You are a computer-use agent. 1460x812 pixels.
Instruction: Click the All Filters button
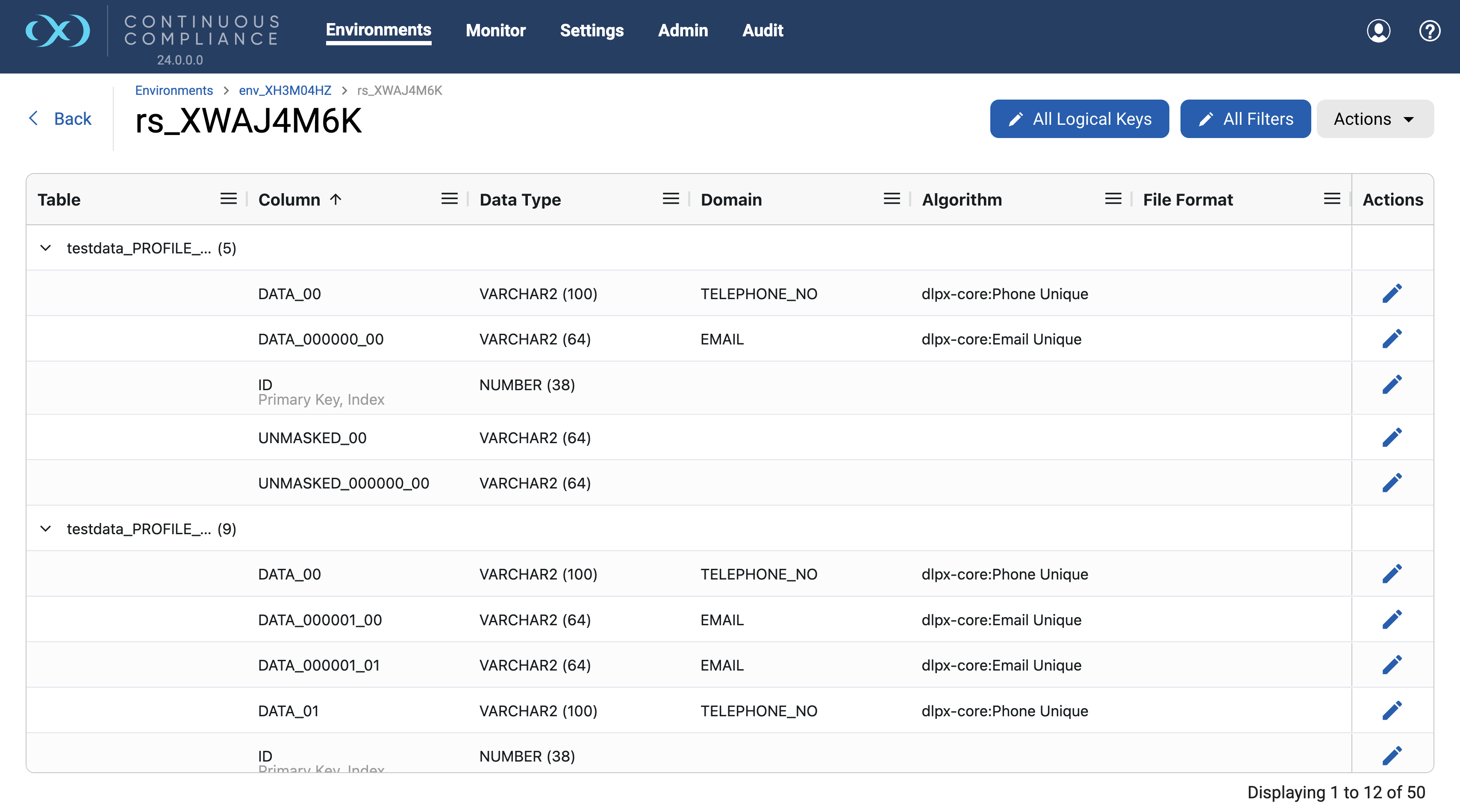tap(1245, 119)
